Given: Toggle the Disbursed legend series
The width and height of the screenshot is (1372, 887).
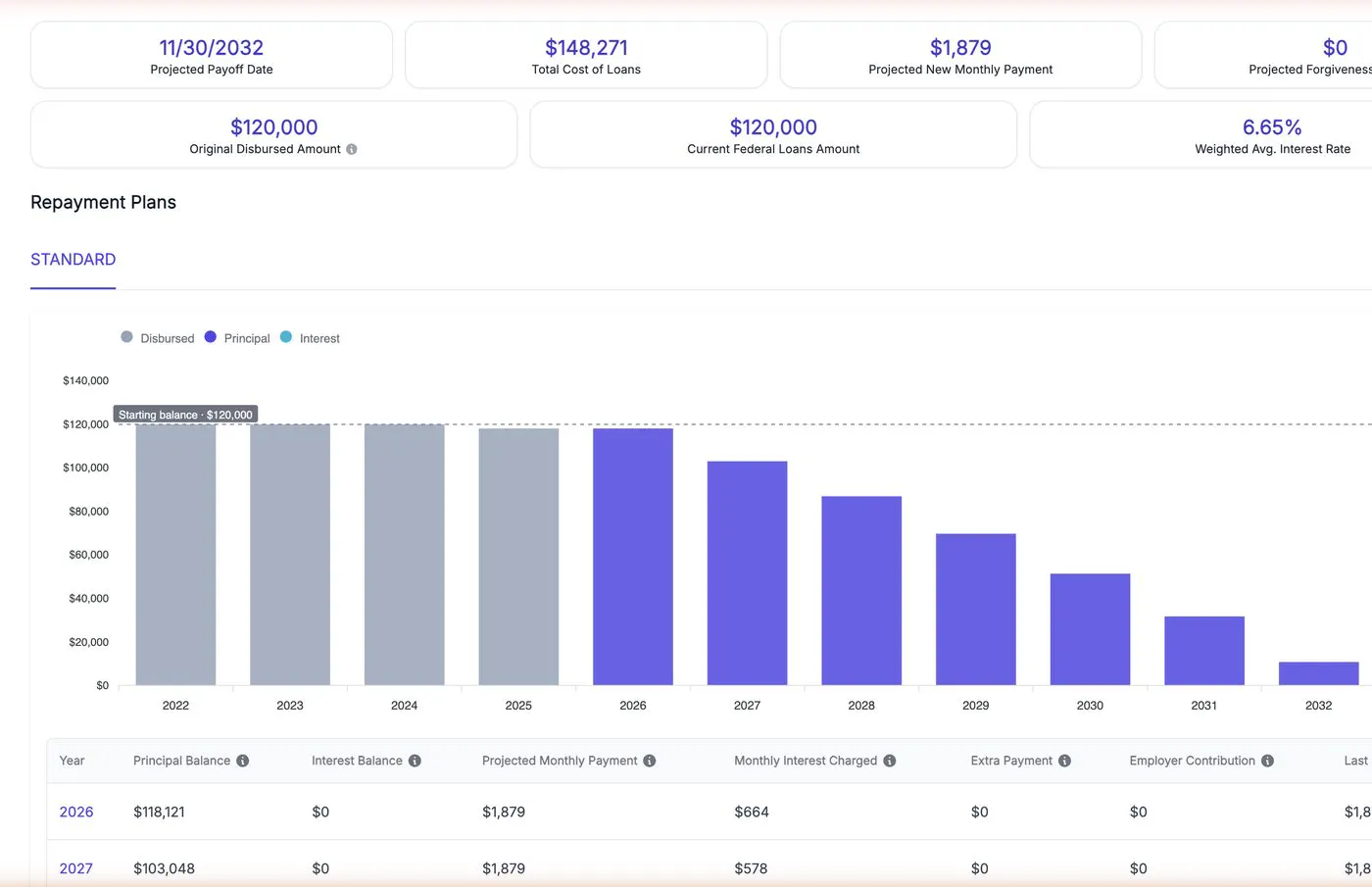Looking at the screenshot, I should 158,338.
